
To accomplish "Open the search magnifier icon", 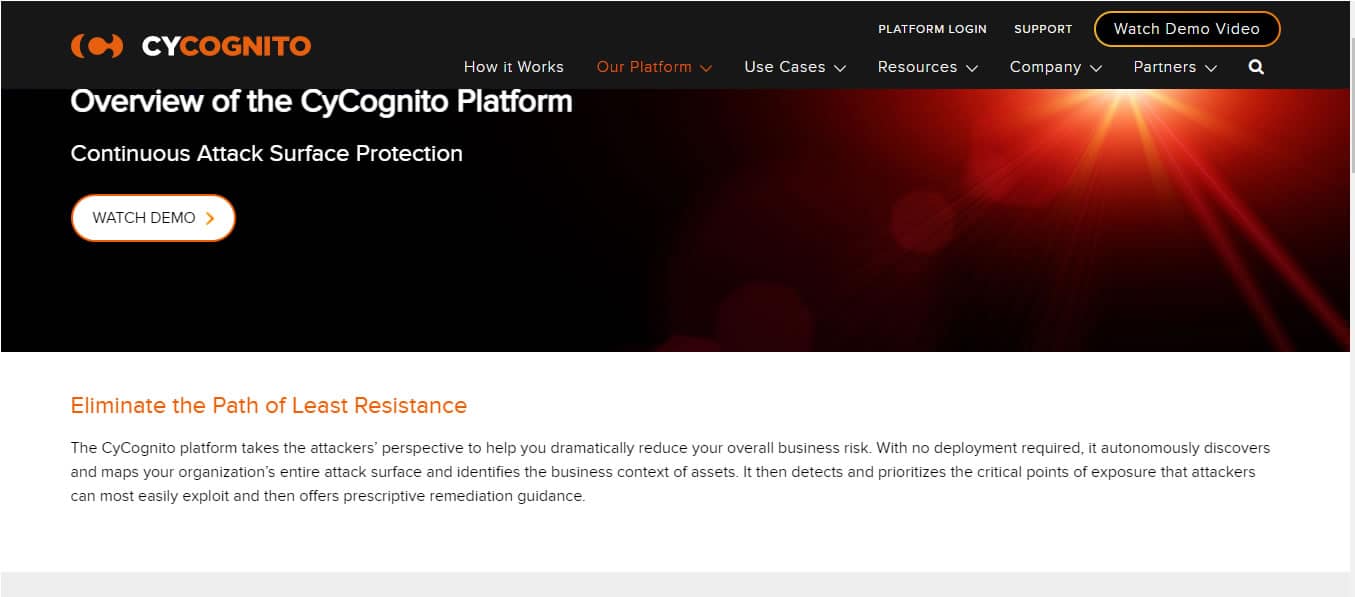I will 1256,67.
